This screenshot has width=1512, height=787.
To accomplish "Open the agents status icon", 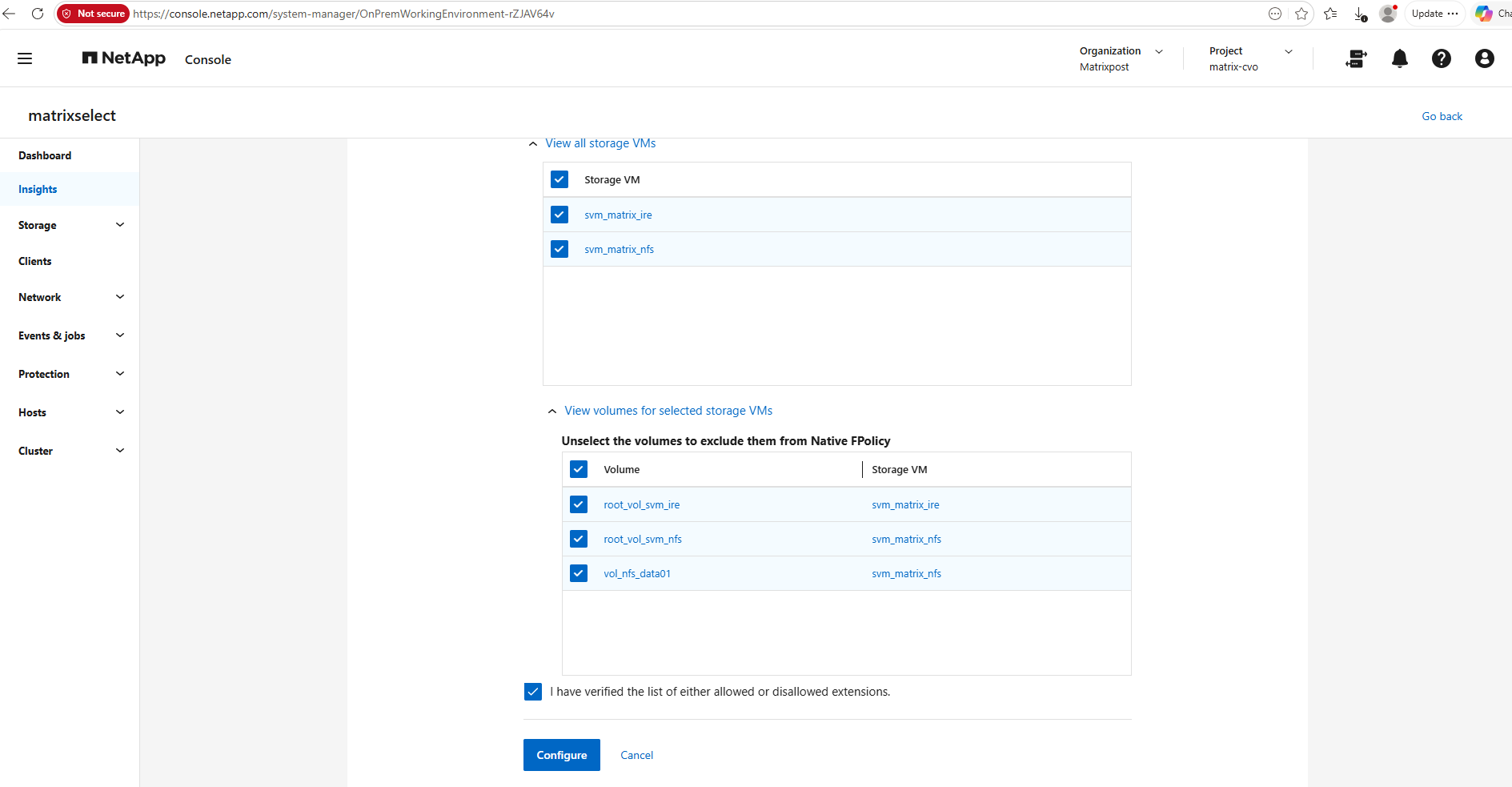I will (1356, 58).
